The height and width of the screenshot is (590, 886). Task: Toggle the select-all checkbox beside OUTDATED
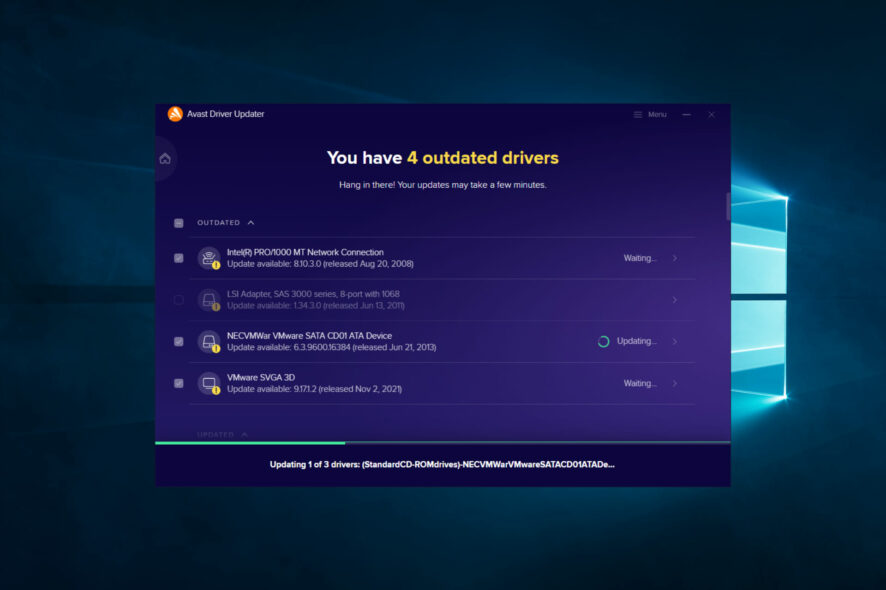(179, 223)
